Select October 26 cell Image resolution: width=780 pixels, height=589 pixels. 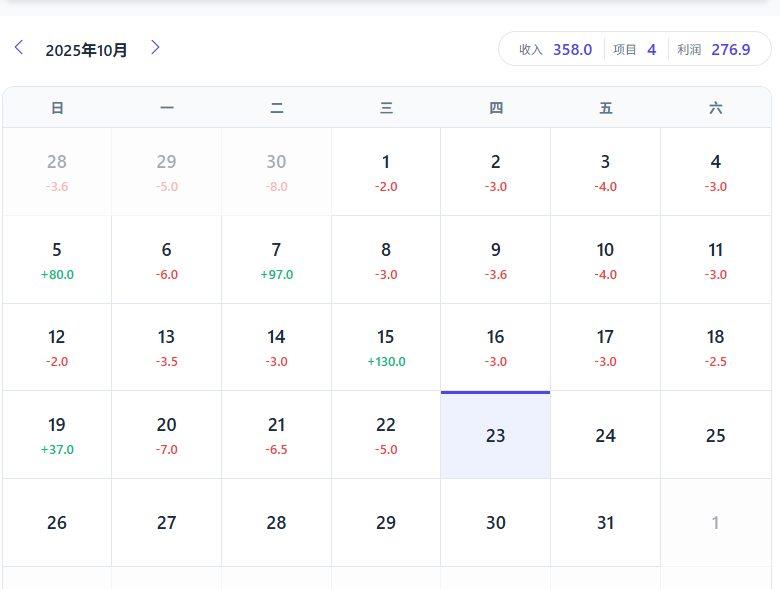[x=57, y=522]
